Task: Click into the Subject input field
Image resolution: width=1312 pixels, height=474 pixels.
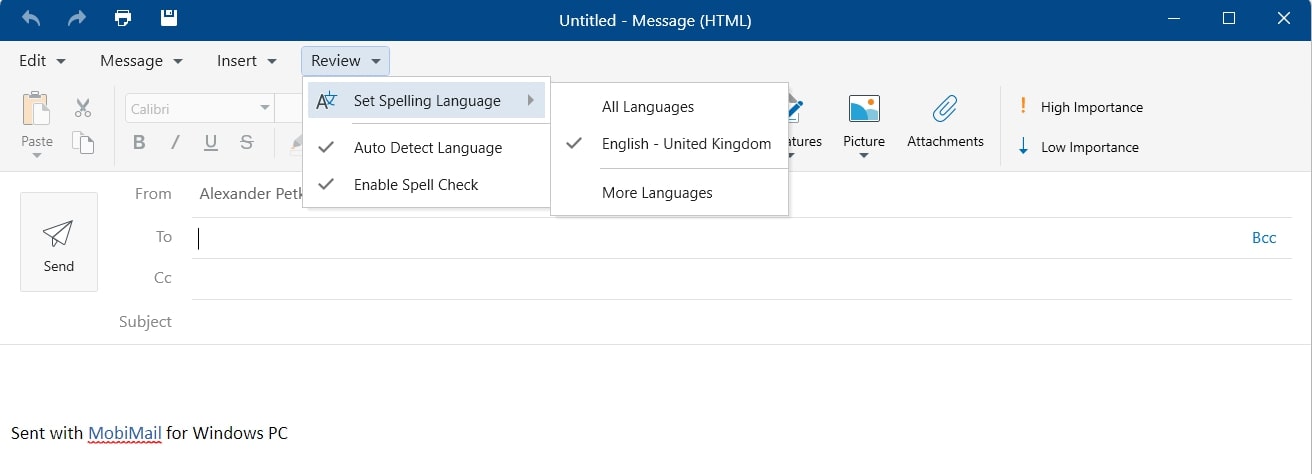Action: [700, 322]
